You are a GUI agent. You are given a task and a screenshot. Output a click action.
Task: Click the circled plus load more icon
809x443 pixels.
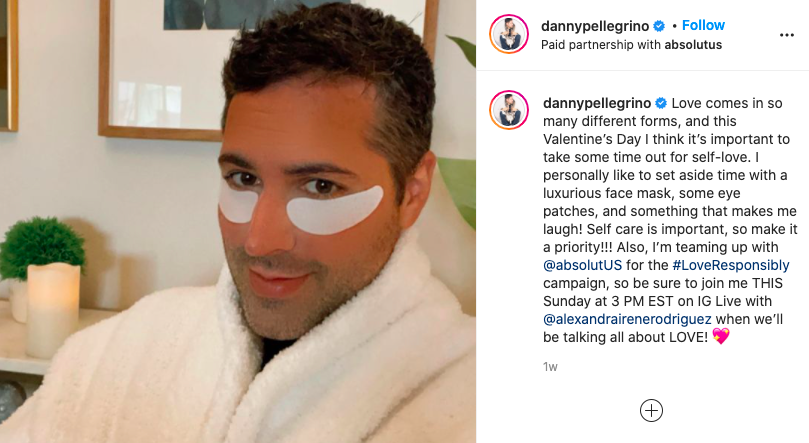(651, 411)
